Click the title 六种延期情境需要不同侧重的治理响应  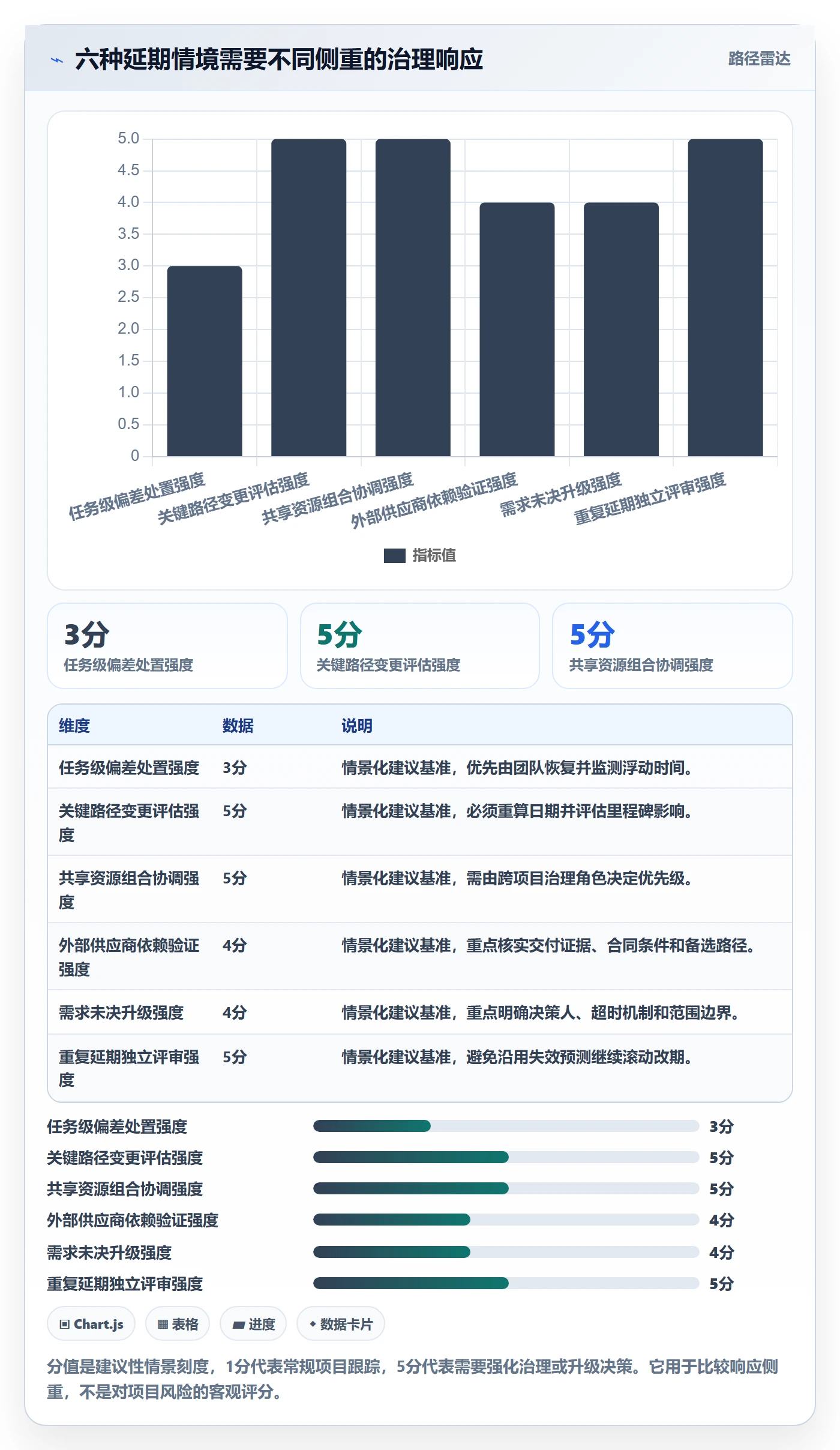click(x=279, y=59)
